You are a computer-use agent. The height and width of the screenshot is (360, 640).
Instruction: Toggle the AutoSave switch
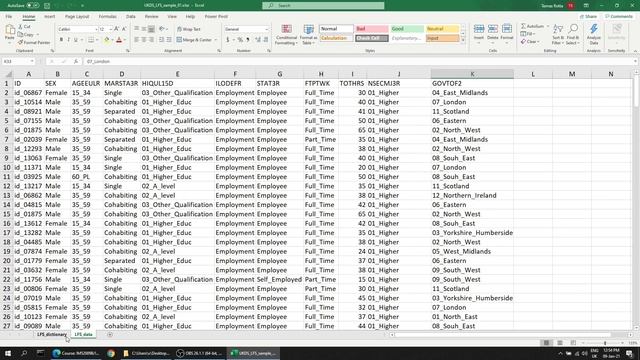click(33, 6)
